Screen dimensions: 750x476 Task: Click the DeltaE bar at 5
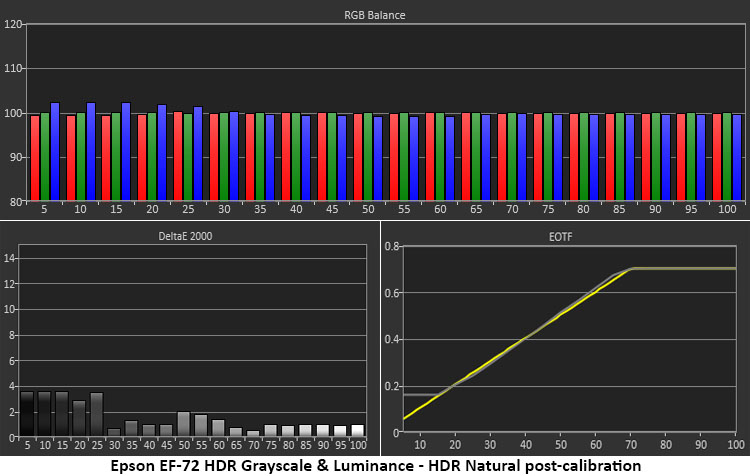point(28,414)
